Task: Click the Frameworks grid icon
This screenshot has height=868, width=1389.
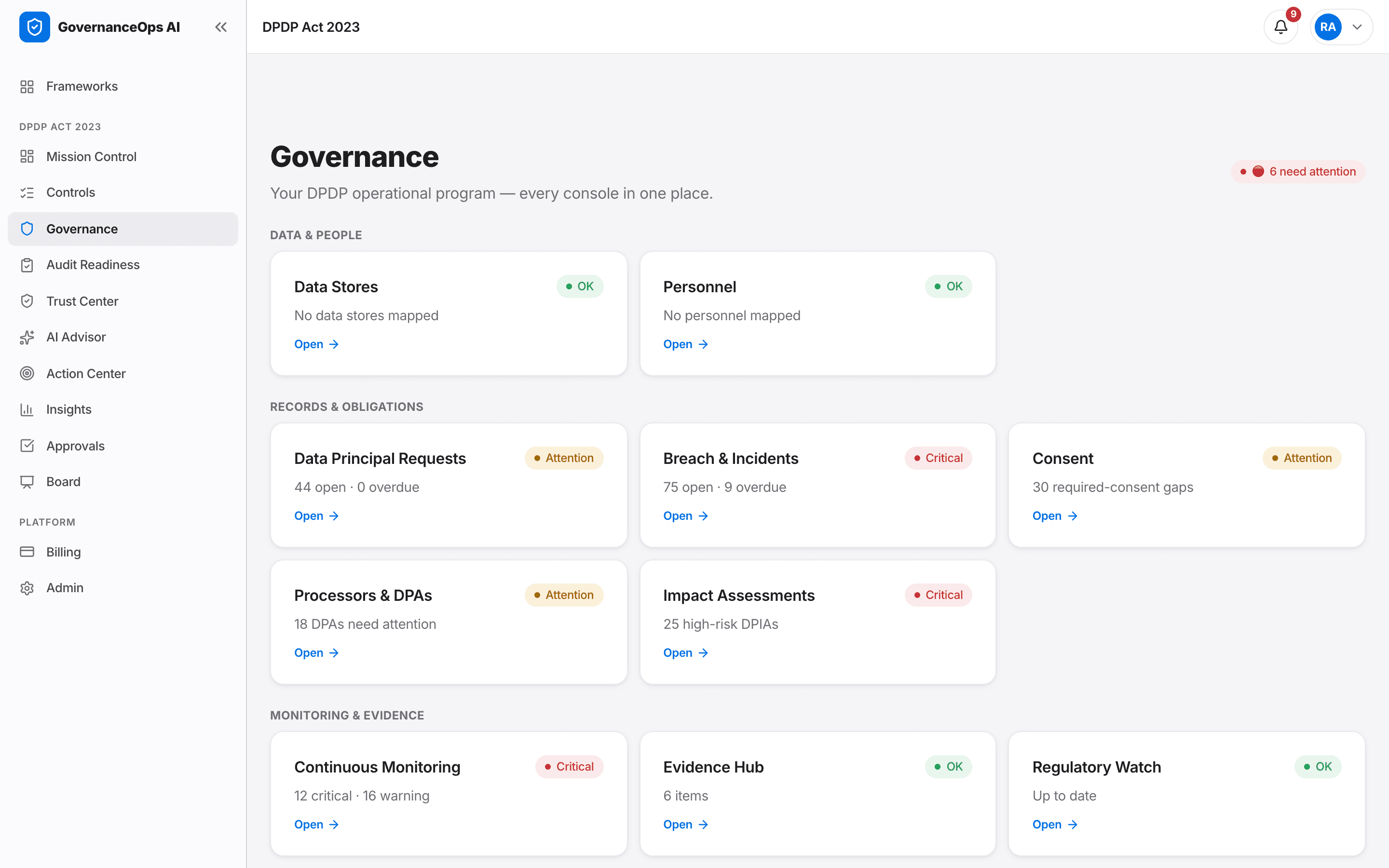Action: tap(27, 87)
